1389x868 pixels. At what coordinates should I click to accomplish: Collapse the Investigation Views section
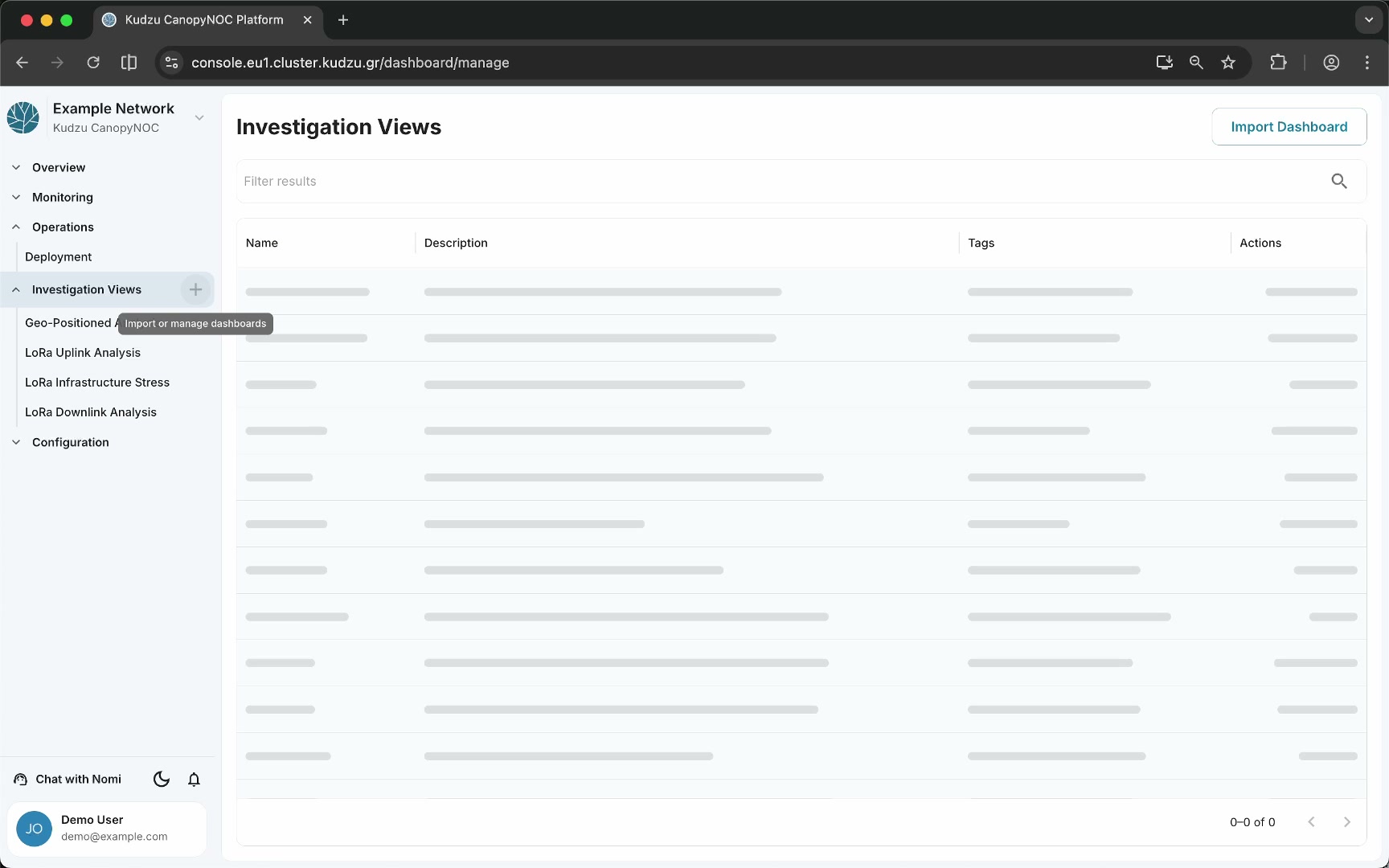(x=16, y=289)
